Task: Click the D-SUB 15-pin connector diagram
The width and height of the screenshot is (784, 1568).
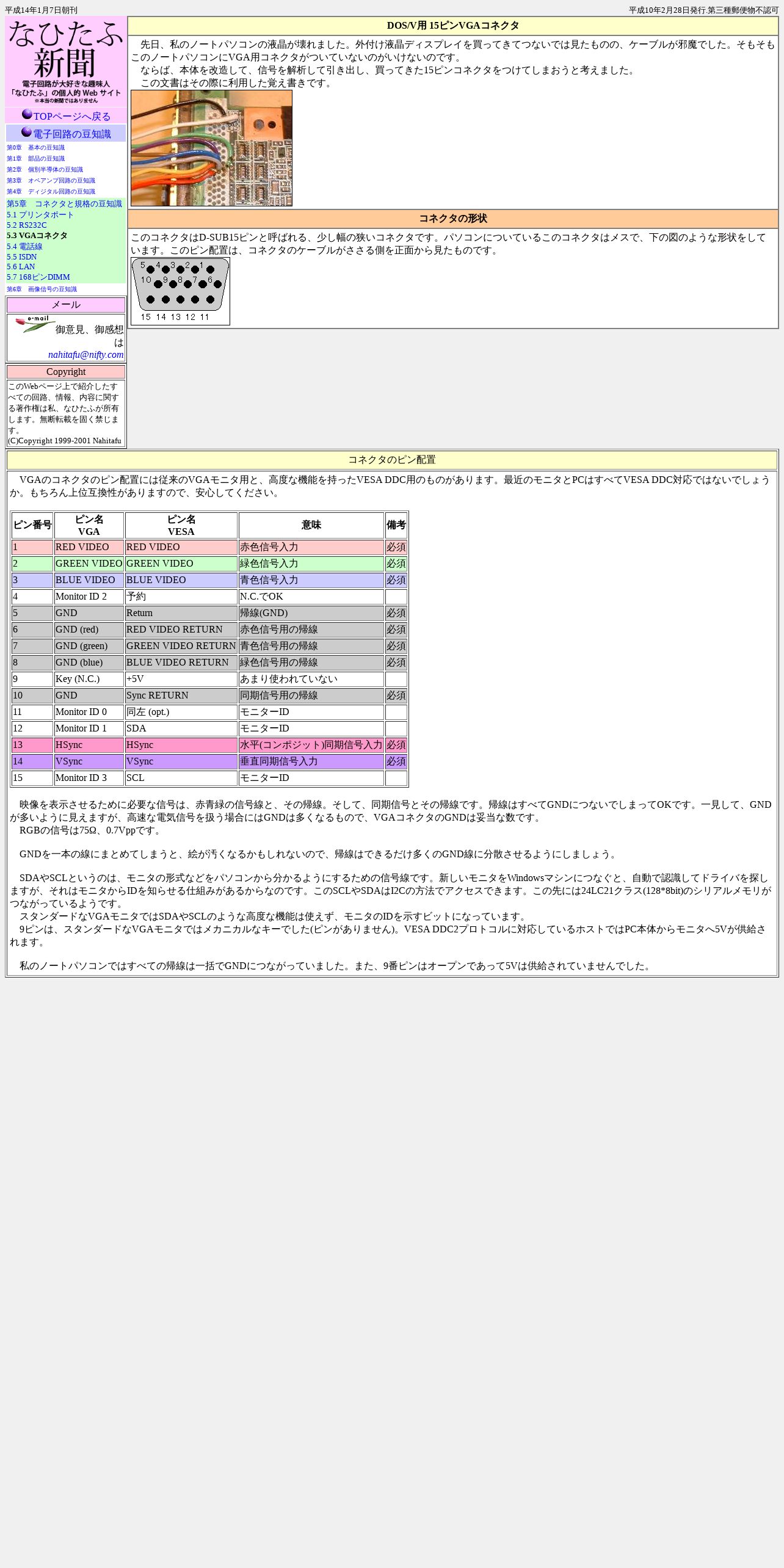Action: (180, 291)
